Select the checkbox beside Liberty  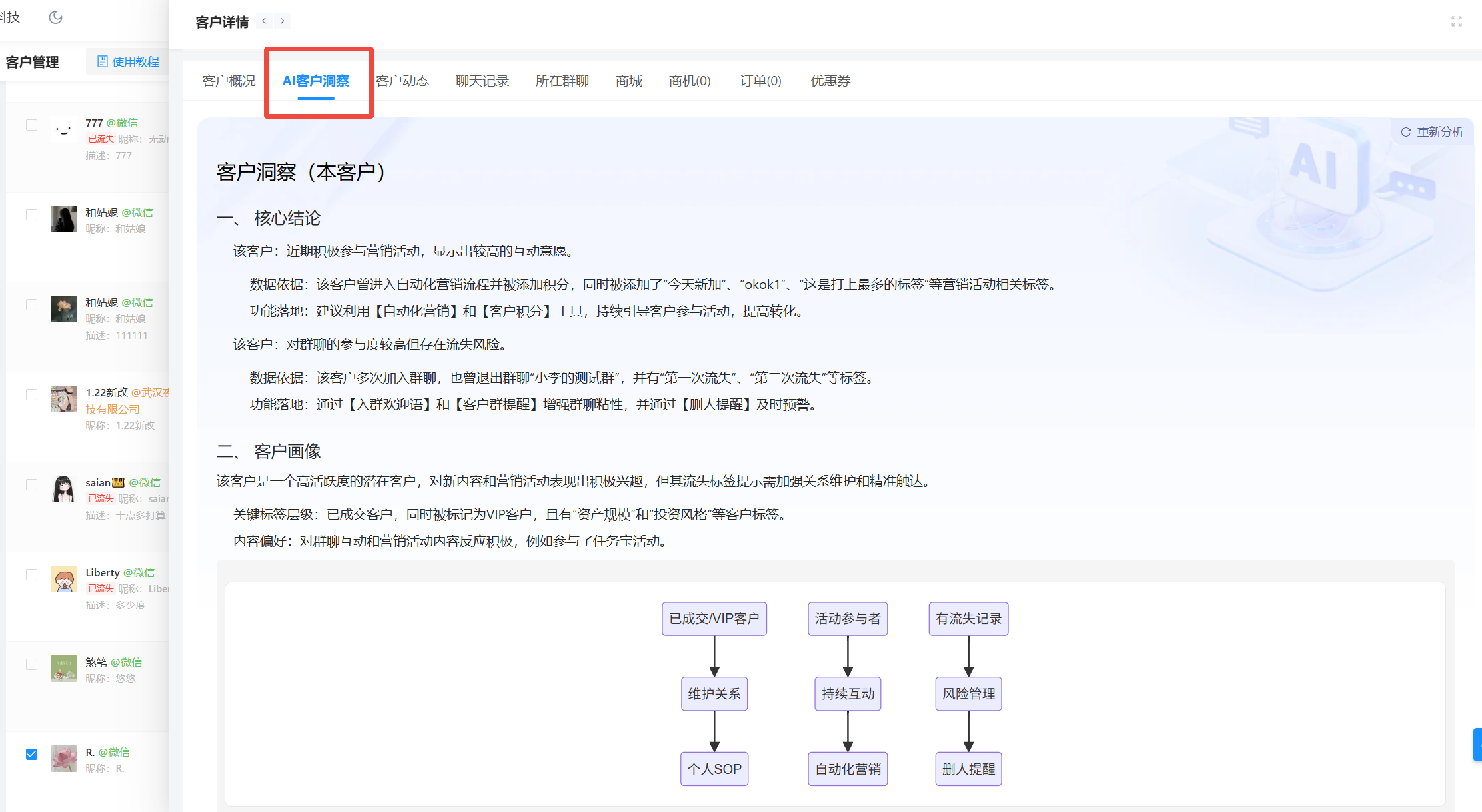(31, 574)
